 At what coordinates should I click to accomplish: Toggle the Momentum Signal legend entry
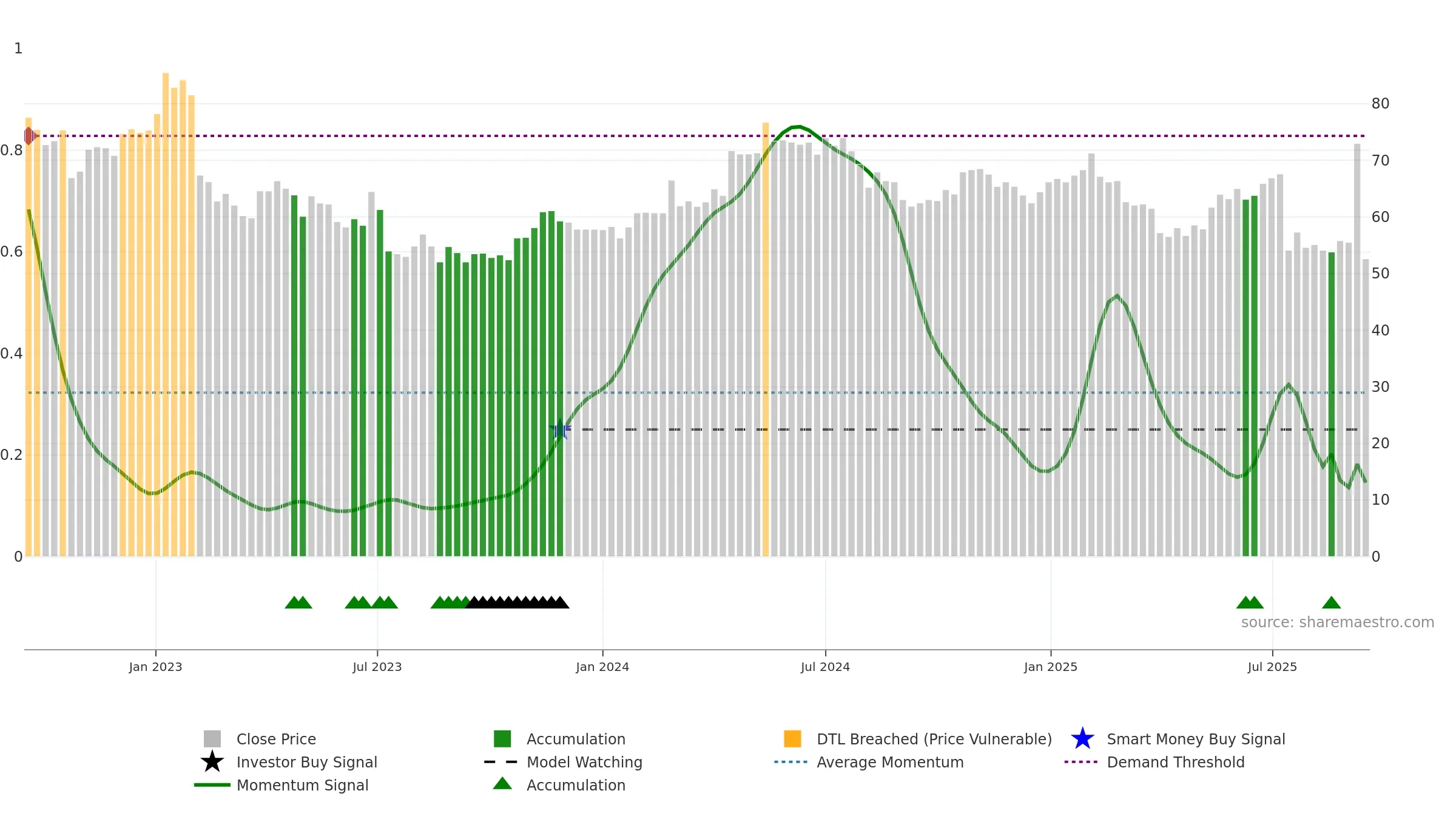[x=302, y=785]
